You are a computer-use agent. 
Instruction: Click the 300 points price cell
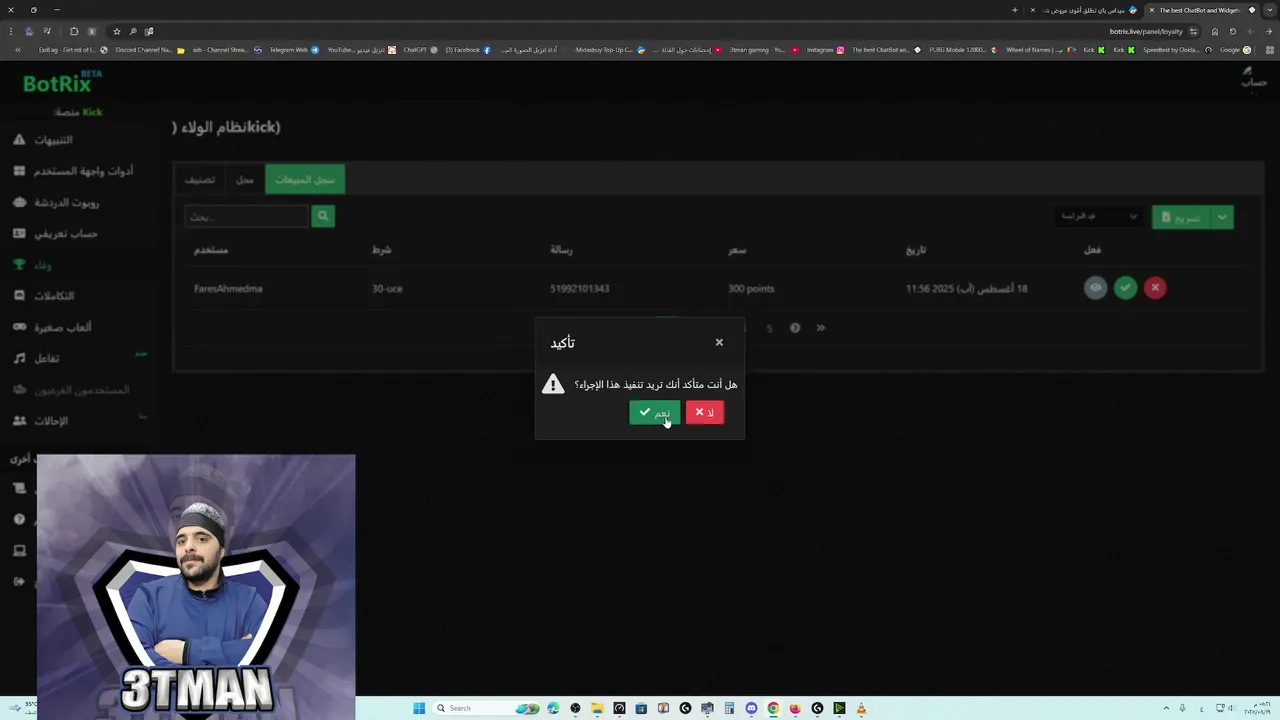[751, 289]
